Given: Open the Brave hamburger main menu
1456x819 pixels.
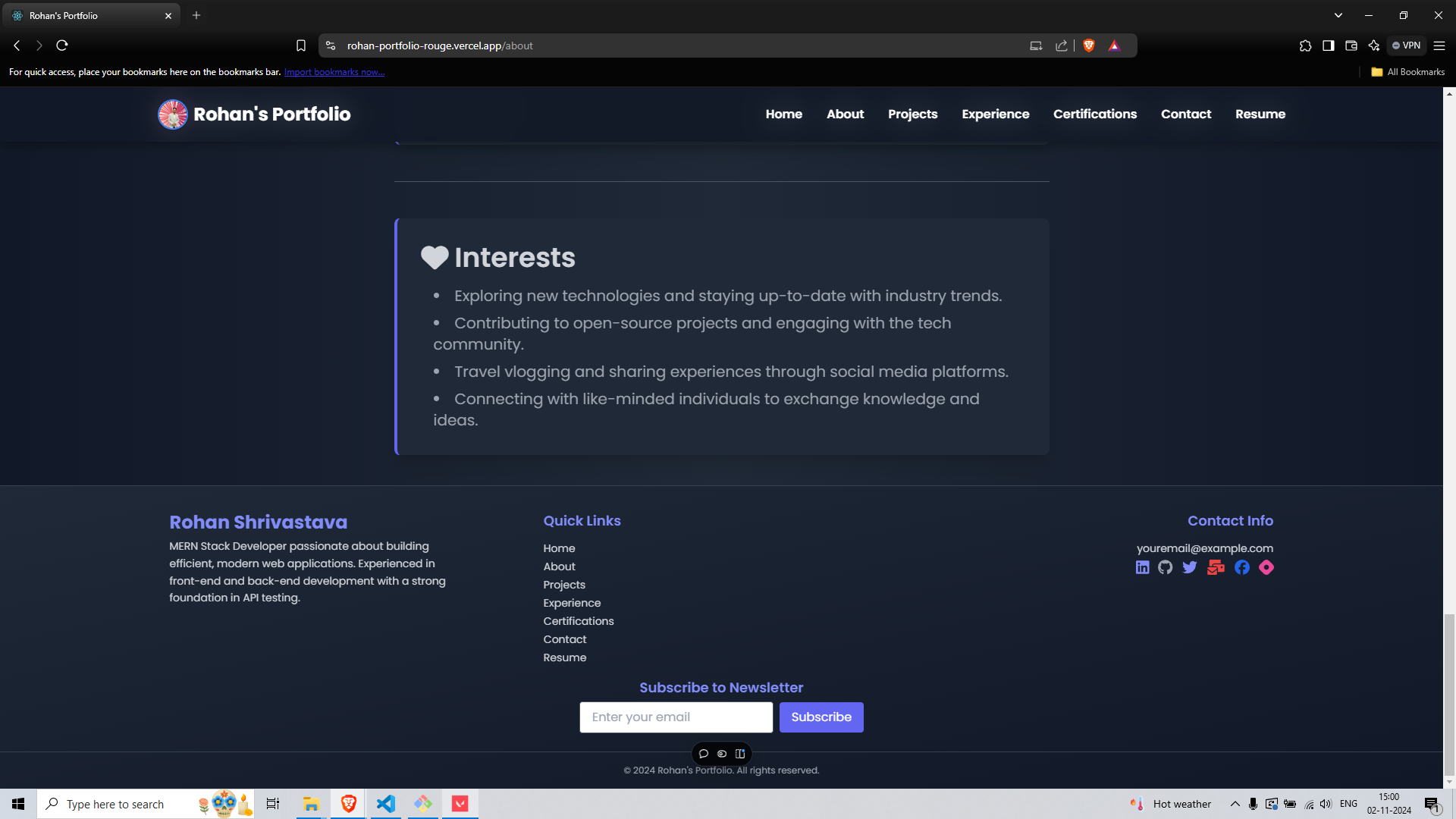Looking at the screenshot, I should (1439, 45).
